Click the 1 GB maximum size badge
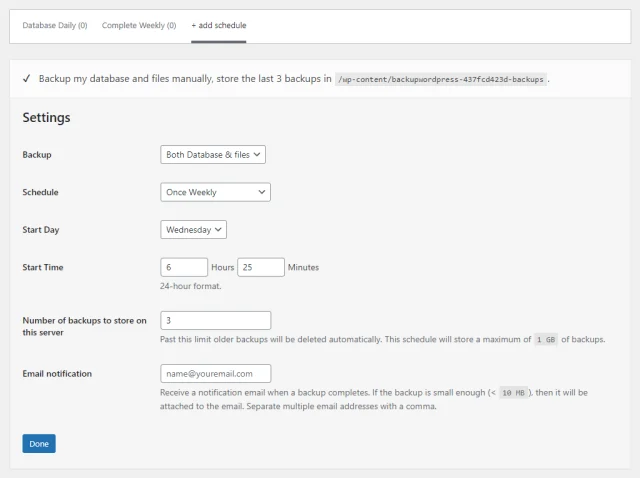This screenshot has height=478, width=640. [545, 340]
